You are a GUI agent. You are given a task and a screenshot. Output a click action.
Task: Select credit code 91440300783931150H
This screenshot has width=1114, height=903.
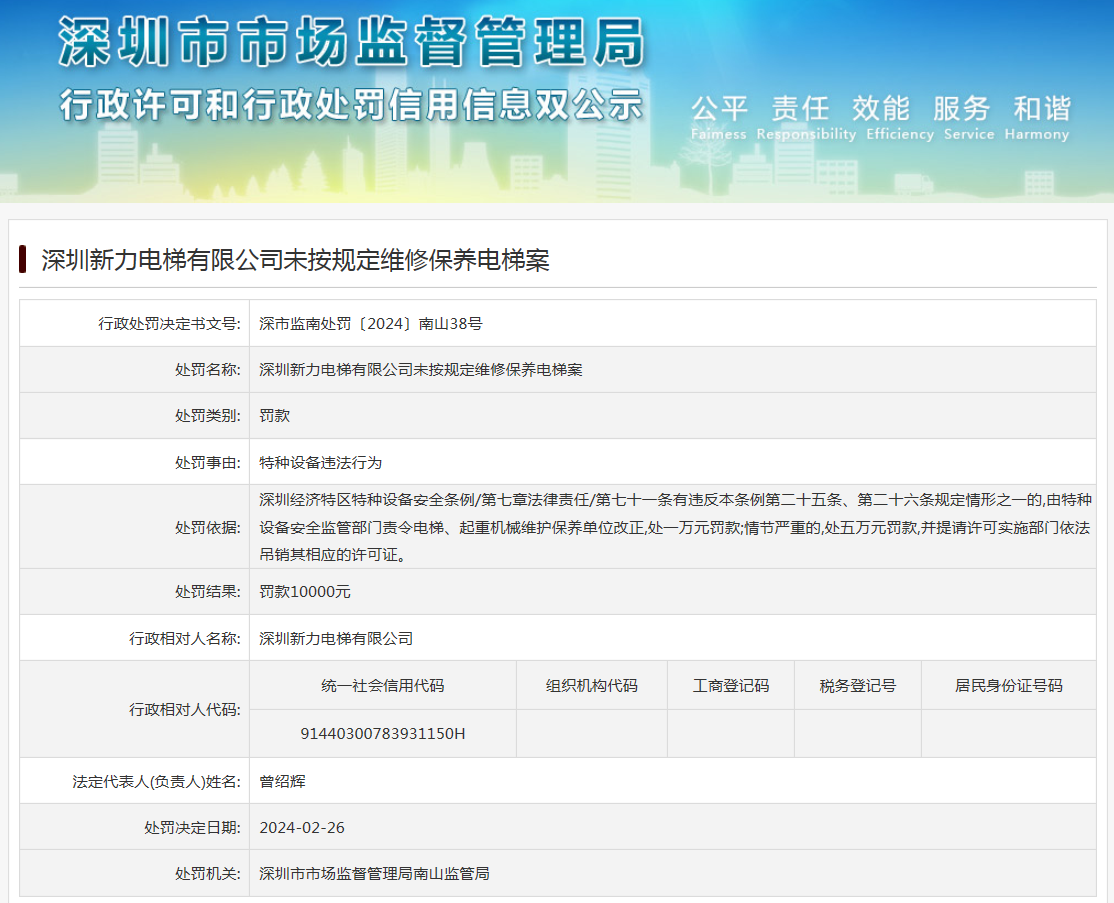coord(383,734)
